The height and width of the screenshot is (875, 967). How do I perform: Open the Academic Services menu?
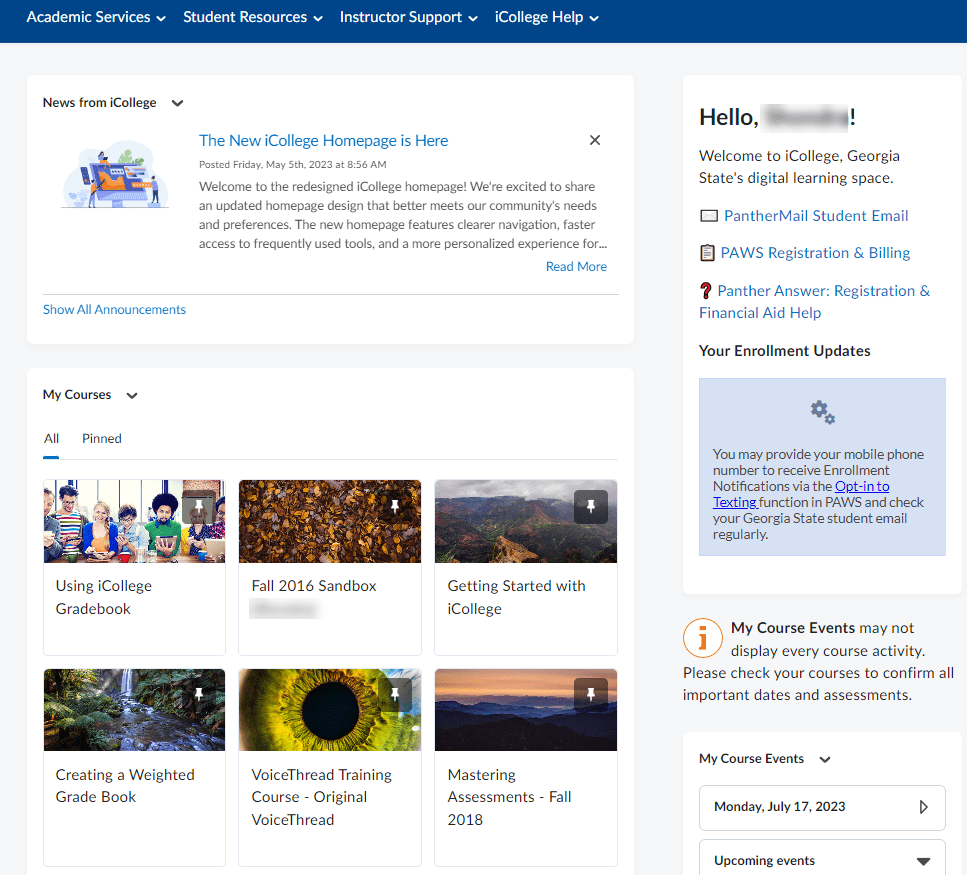(96, 17)
